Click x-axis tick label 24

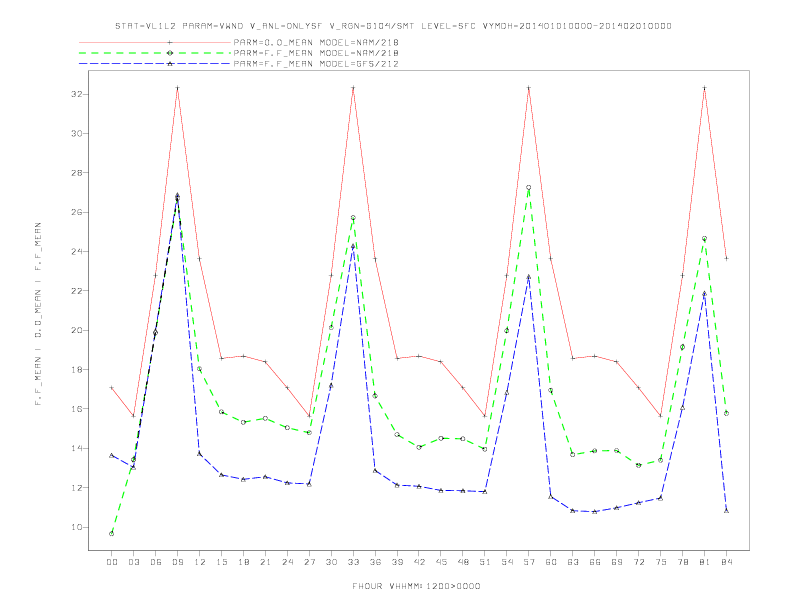point(287,562)
